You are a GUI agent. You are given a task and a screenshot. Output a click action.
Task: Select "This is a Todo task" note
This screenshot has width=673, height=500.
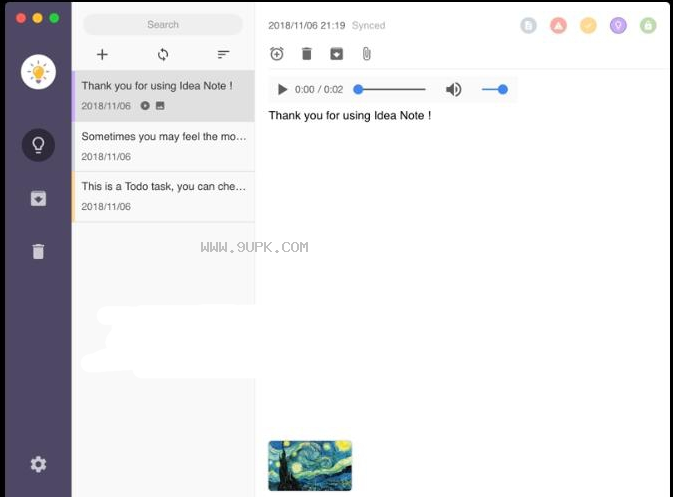tap(163, 197)
